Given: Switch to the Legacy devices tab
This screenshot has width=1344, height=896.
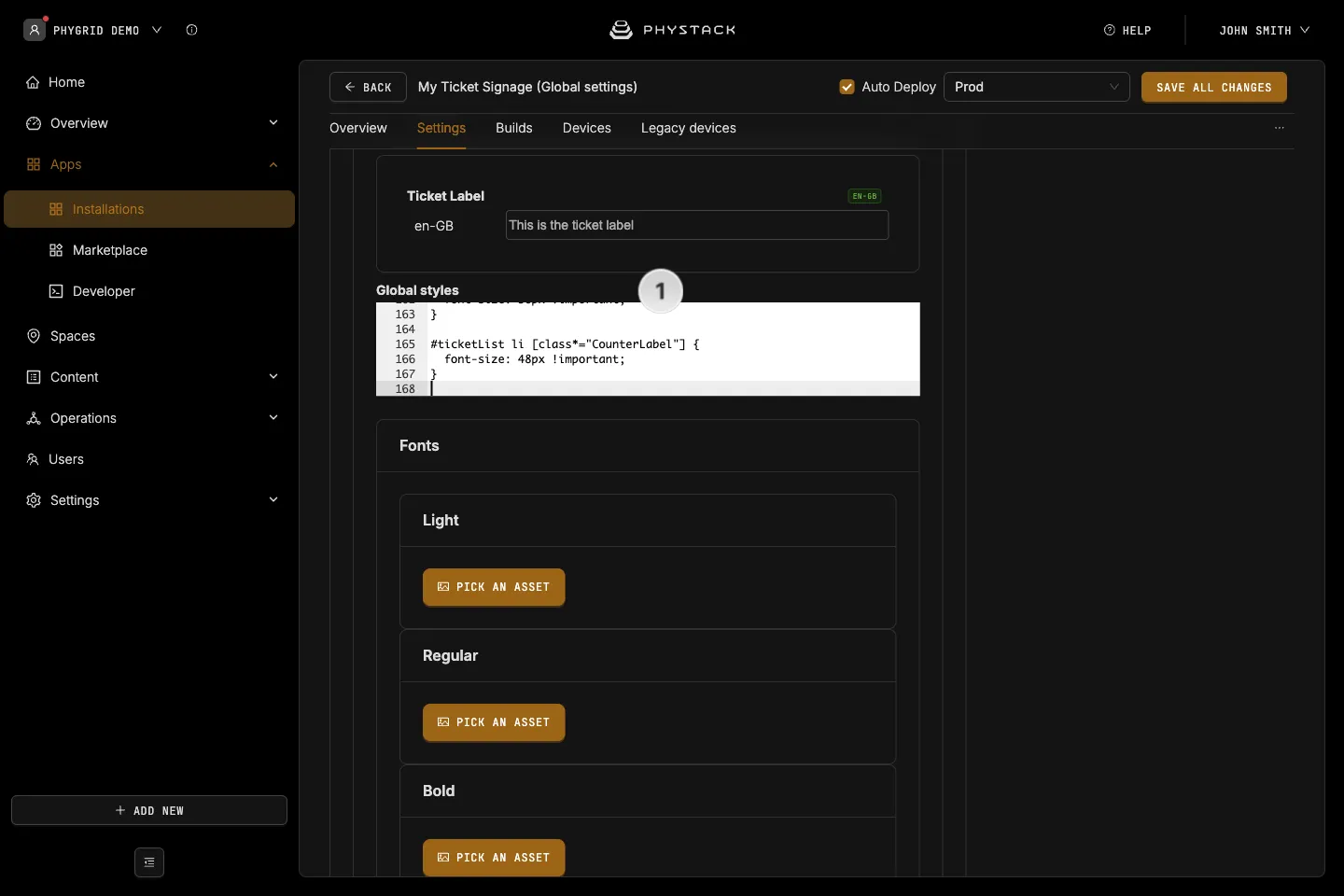Looking at the screenshot, I should 689,128.
